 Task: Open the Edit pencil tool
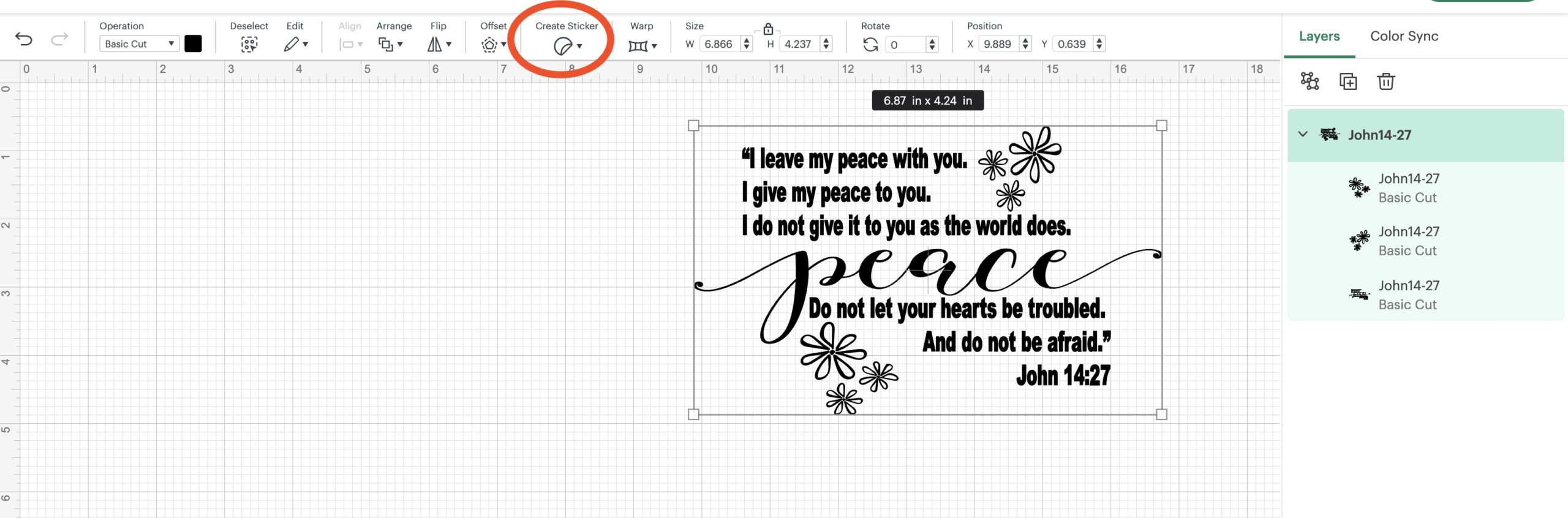pyautogui.click(x=292, y=44)
